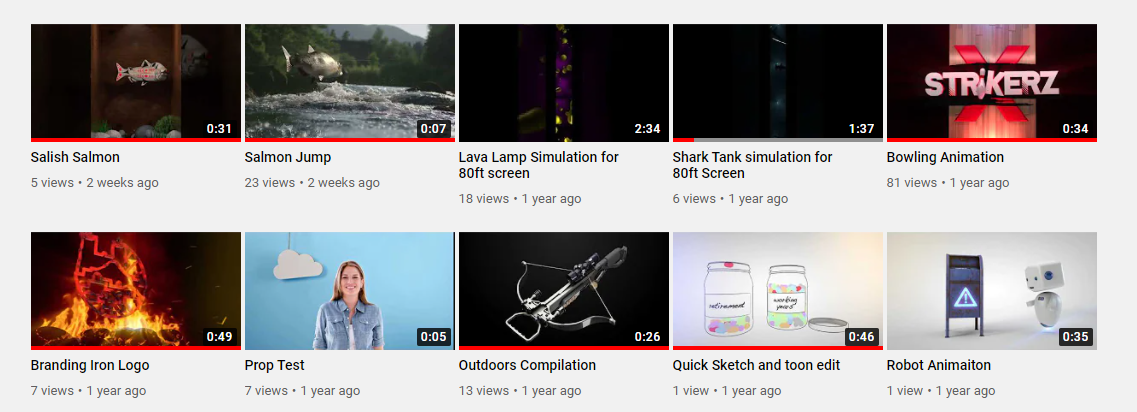Click the 1:37 duration badge on Shark Tank
Image resolution: width=1137 pixels, height=412 pixels.
[861, 128]
